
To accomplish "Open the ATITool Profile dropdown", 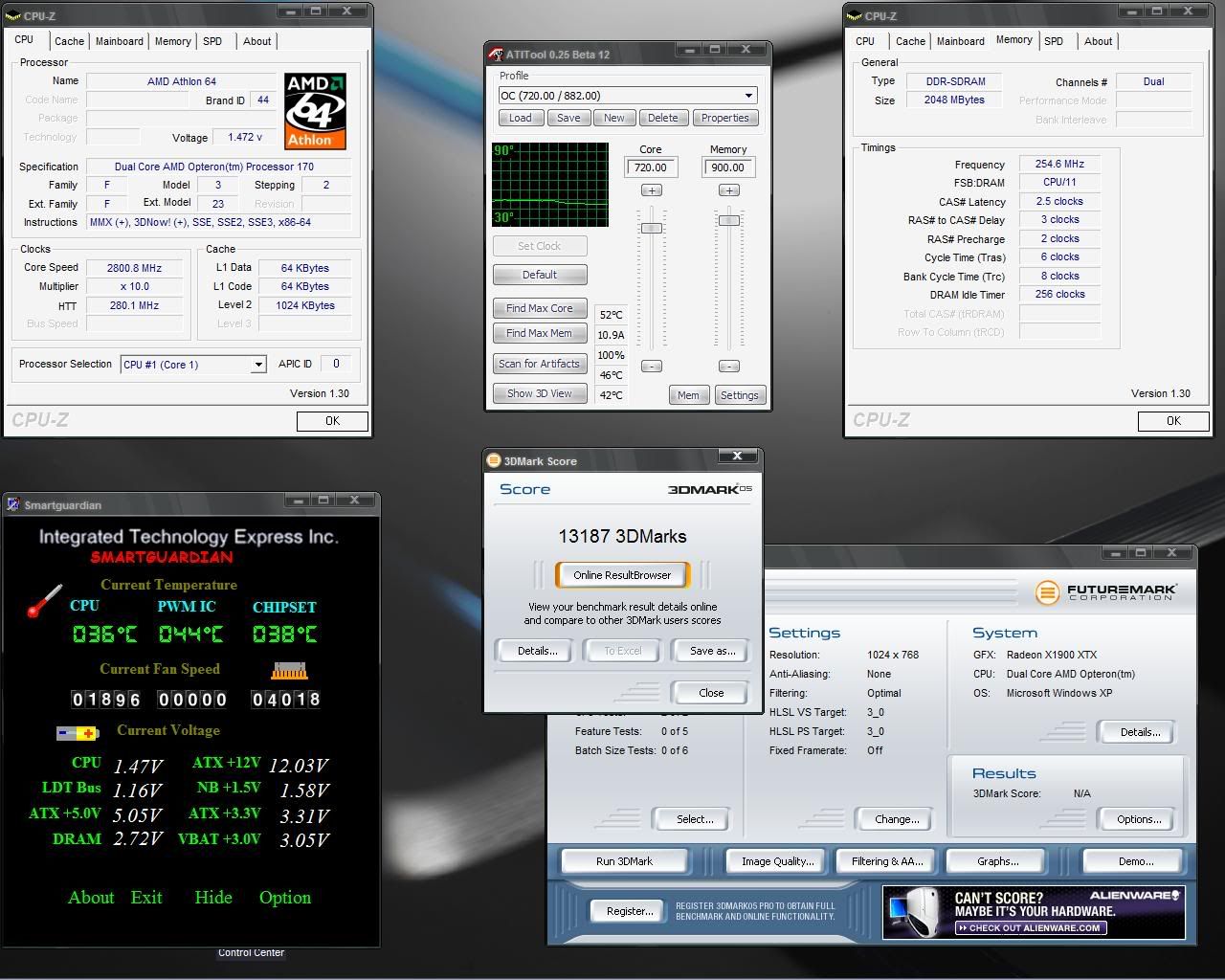I will pyautogui.click(x=748, y=96).
